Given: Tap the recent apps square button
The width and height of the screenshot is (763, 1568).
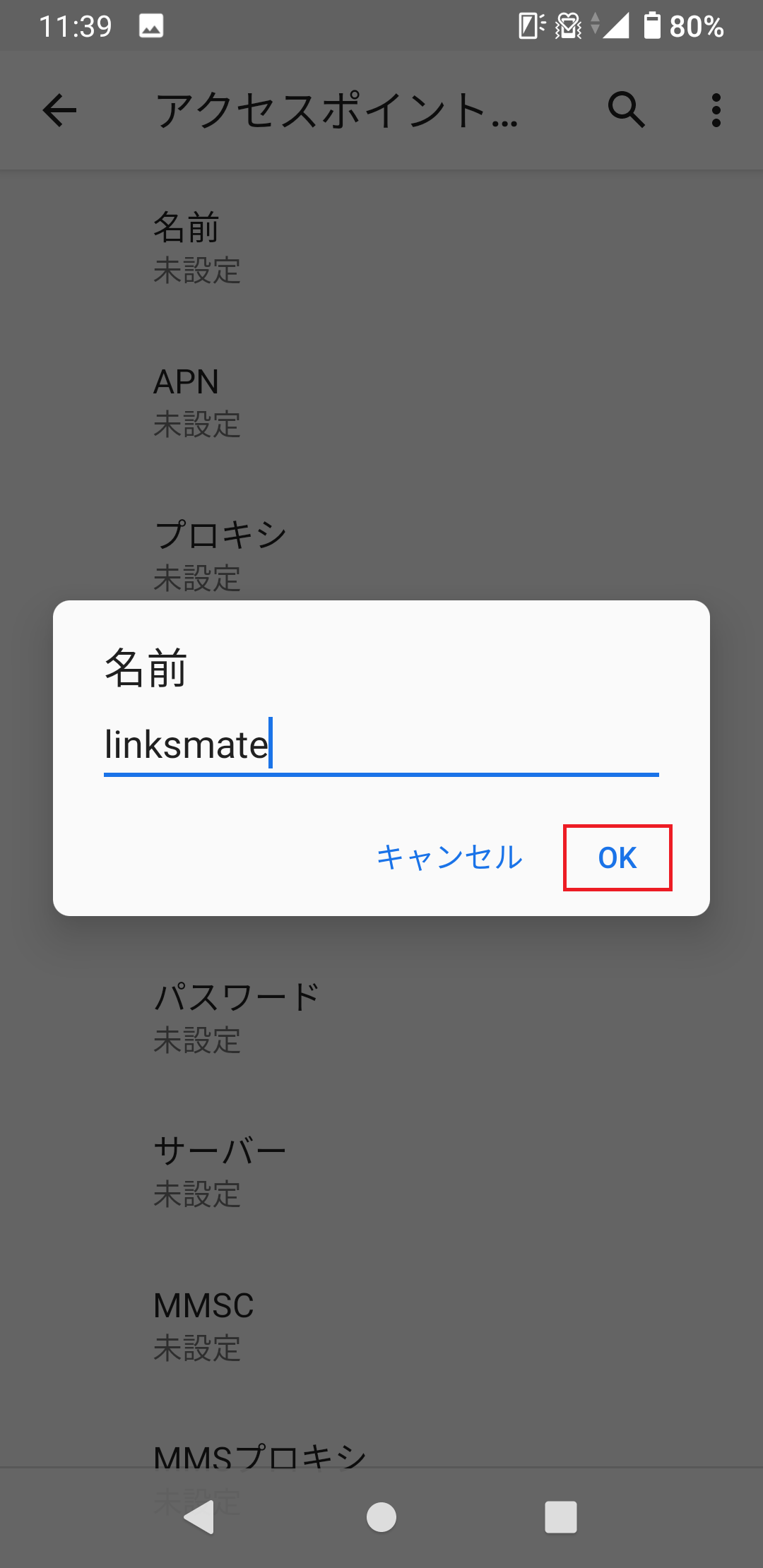Looking at the screenshot, I should [561, 1516].
